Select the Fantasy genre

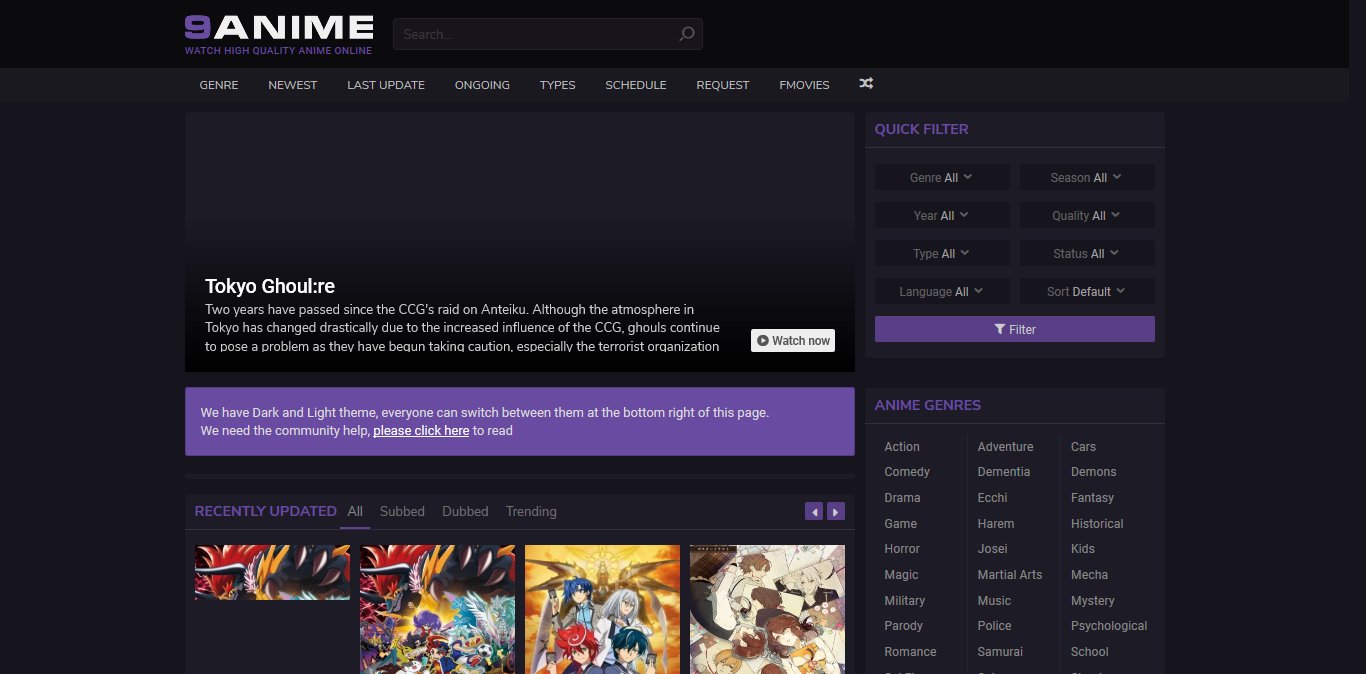coord(1092,498)
